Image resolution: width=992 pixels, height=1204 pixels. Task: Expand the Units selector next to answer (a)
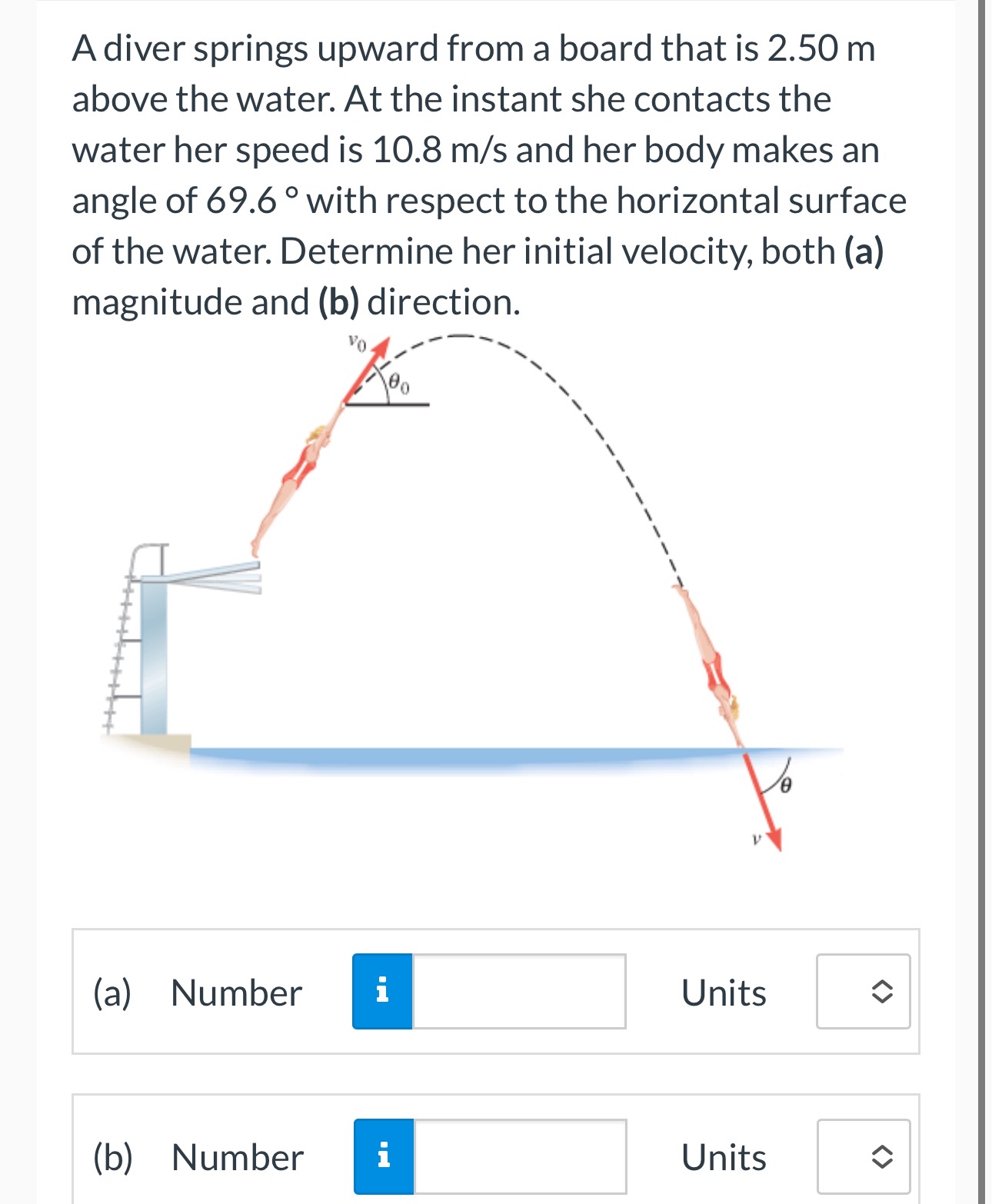pos(862,994)
